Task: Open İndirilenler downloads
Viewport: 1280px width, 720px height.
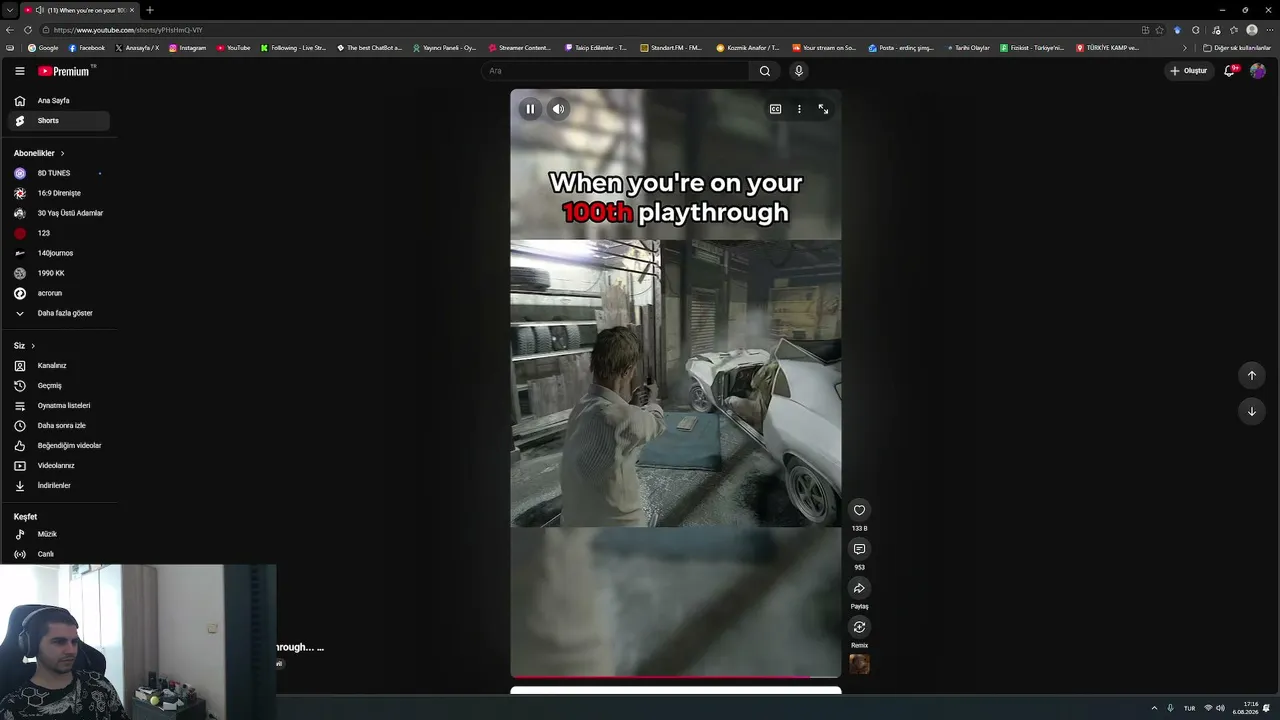Action: point(59,486)
